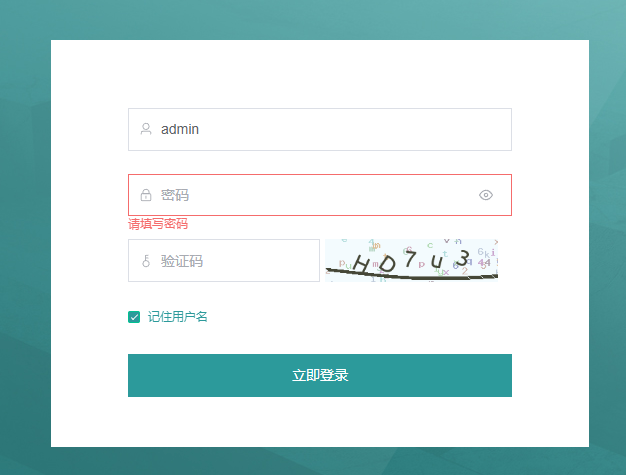Image resolution: width=626 pixels, height=475 pixels.
Task: Click letter u in the captcha image
Action: click(x=437, y=262)
